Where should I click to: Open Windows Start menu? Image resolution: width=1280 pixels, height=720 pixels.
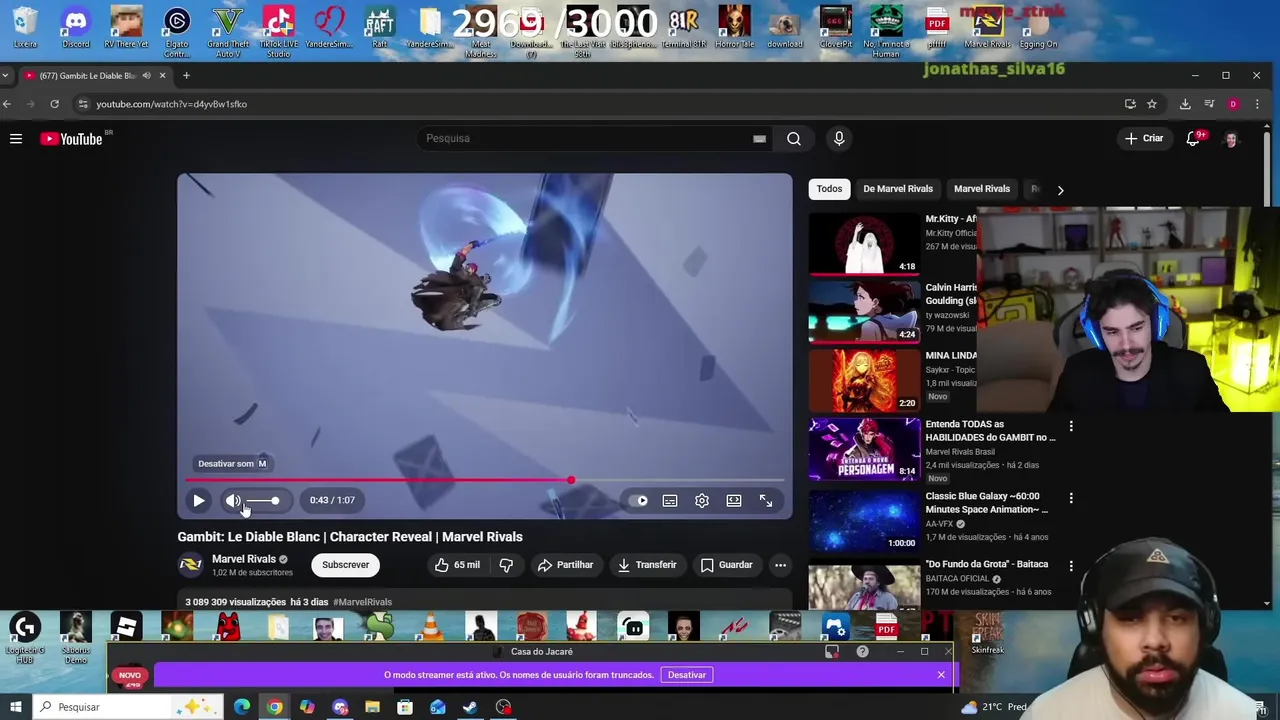[x=15, y=707]
